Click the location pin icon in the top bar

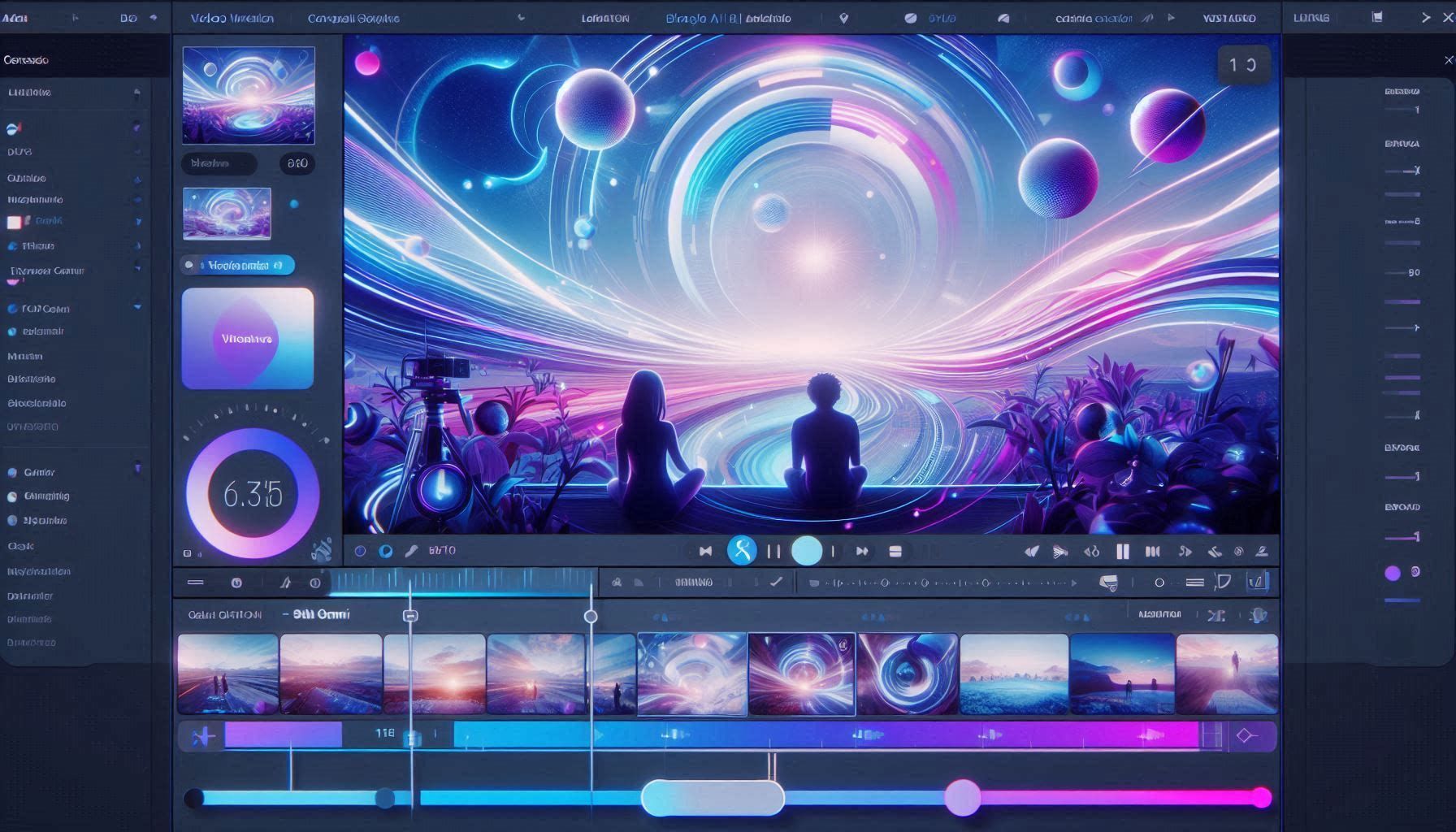843,18
